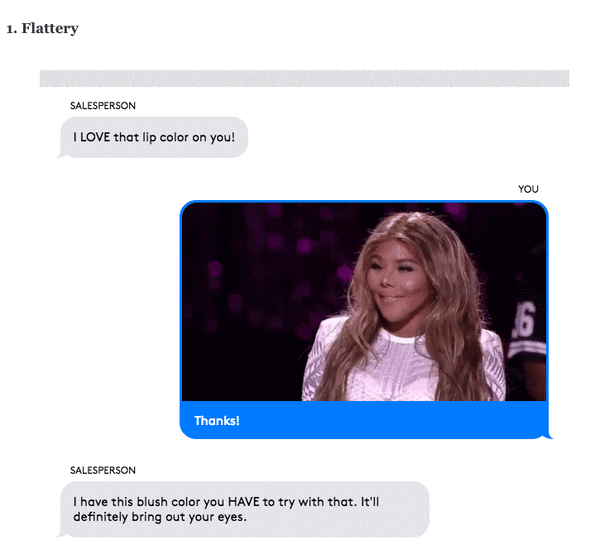Click the "I LOVE that lip color" bubble
This screenshot has width=600, height=554.
[x=153, y=137]
